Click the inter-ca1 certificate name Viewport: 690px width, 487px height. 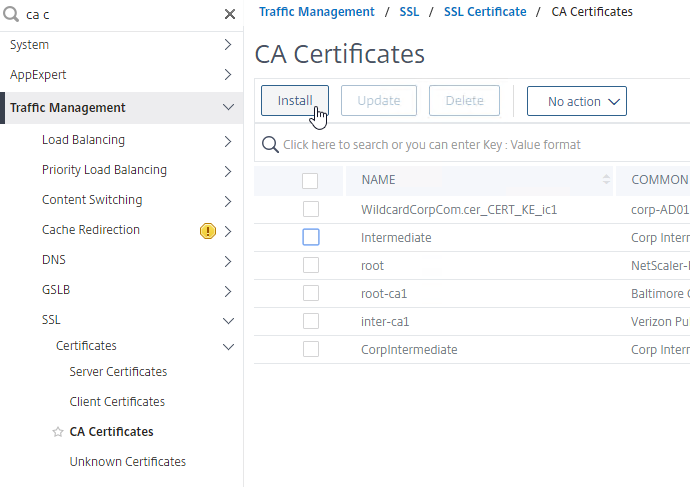[385, 322]
